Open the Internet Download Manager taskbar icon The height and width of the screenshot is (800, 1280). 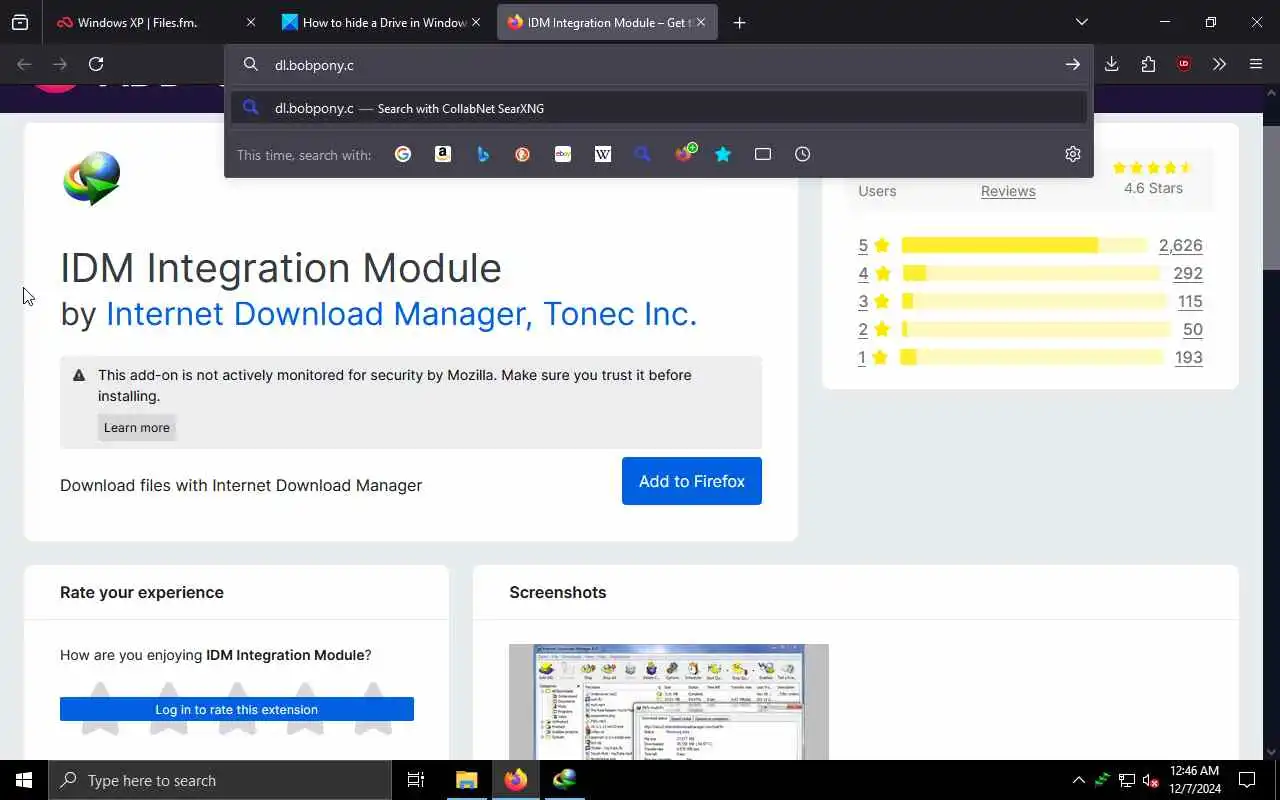[565, 780]
